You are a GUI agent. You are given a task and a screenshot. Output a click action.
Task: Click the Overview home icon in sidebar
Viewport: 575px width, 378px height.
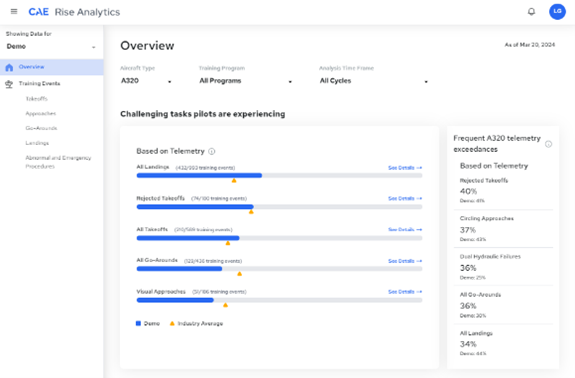[9, 67]
